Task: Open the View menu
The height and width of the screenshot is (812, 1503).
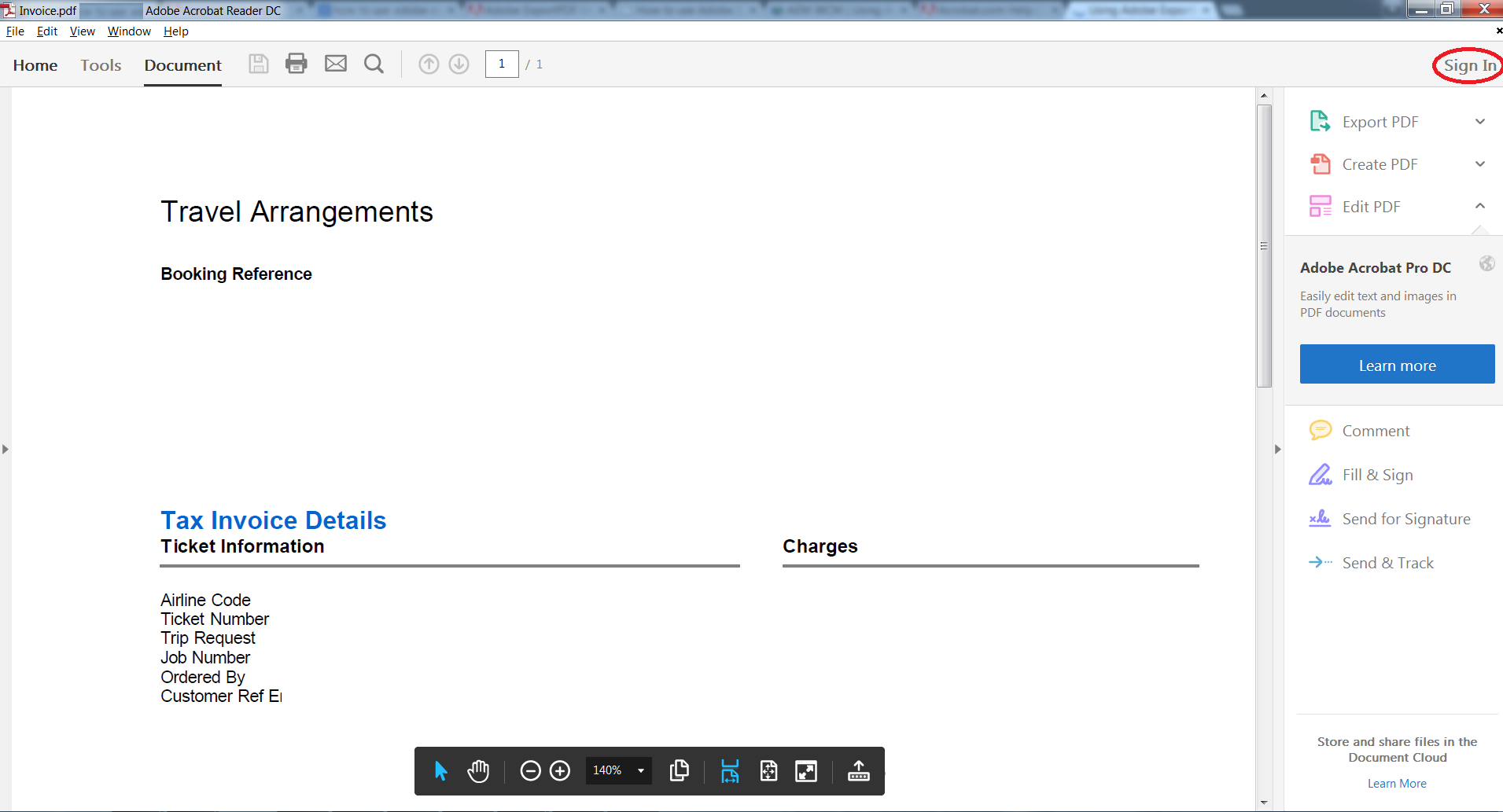Action: (82, 31)
